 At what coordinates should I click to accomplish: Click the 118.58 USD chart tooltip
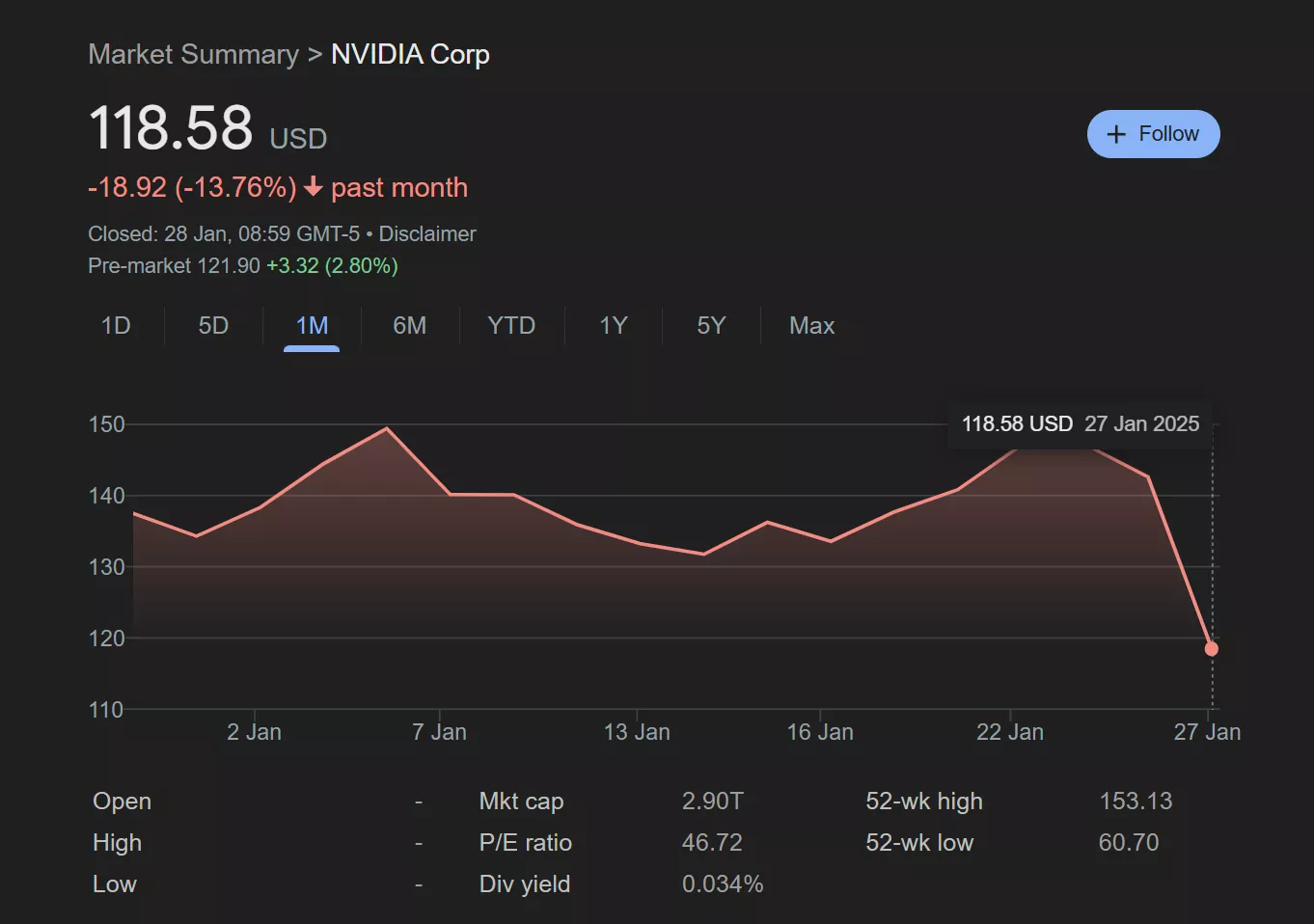pyautogui.click(x=1080, y=424)
